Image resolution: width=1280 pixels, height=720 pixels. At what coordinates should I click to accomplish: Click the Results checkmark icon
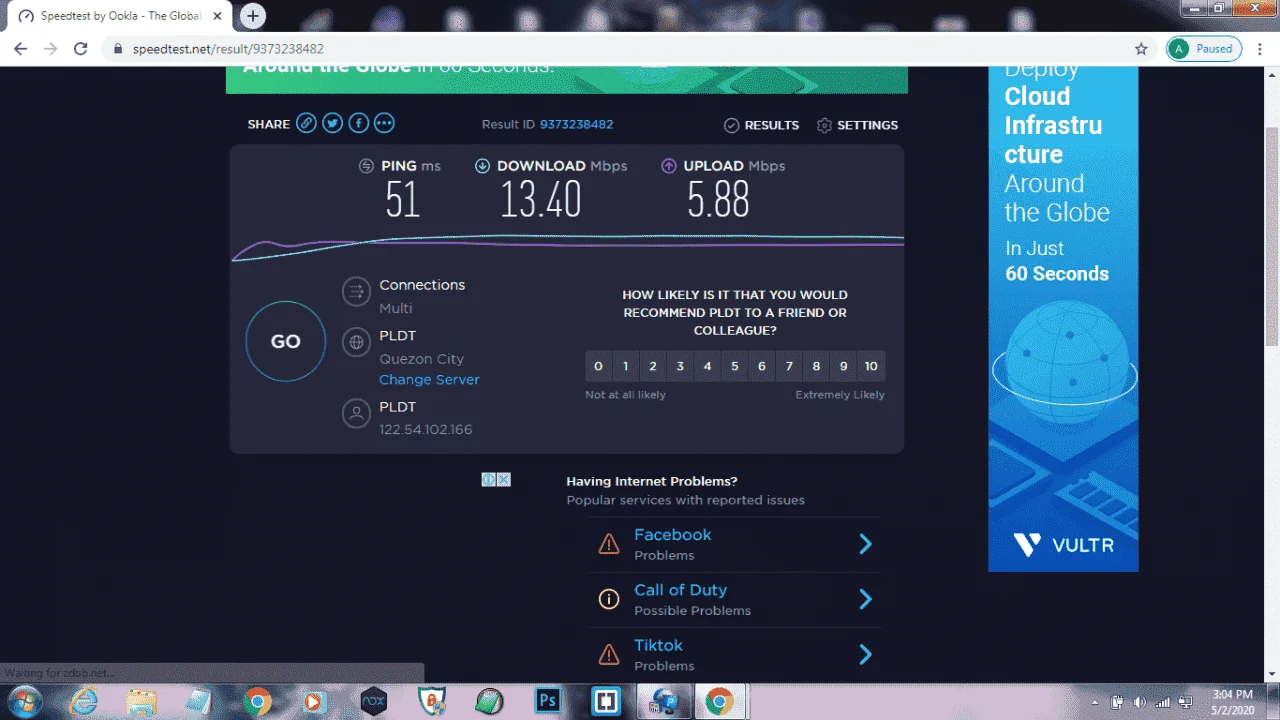click(731, 125)
